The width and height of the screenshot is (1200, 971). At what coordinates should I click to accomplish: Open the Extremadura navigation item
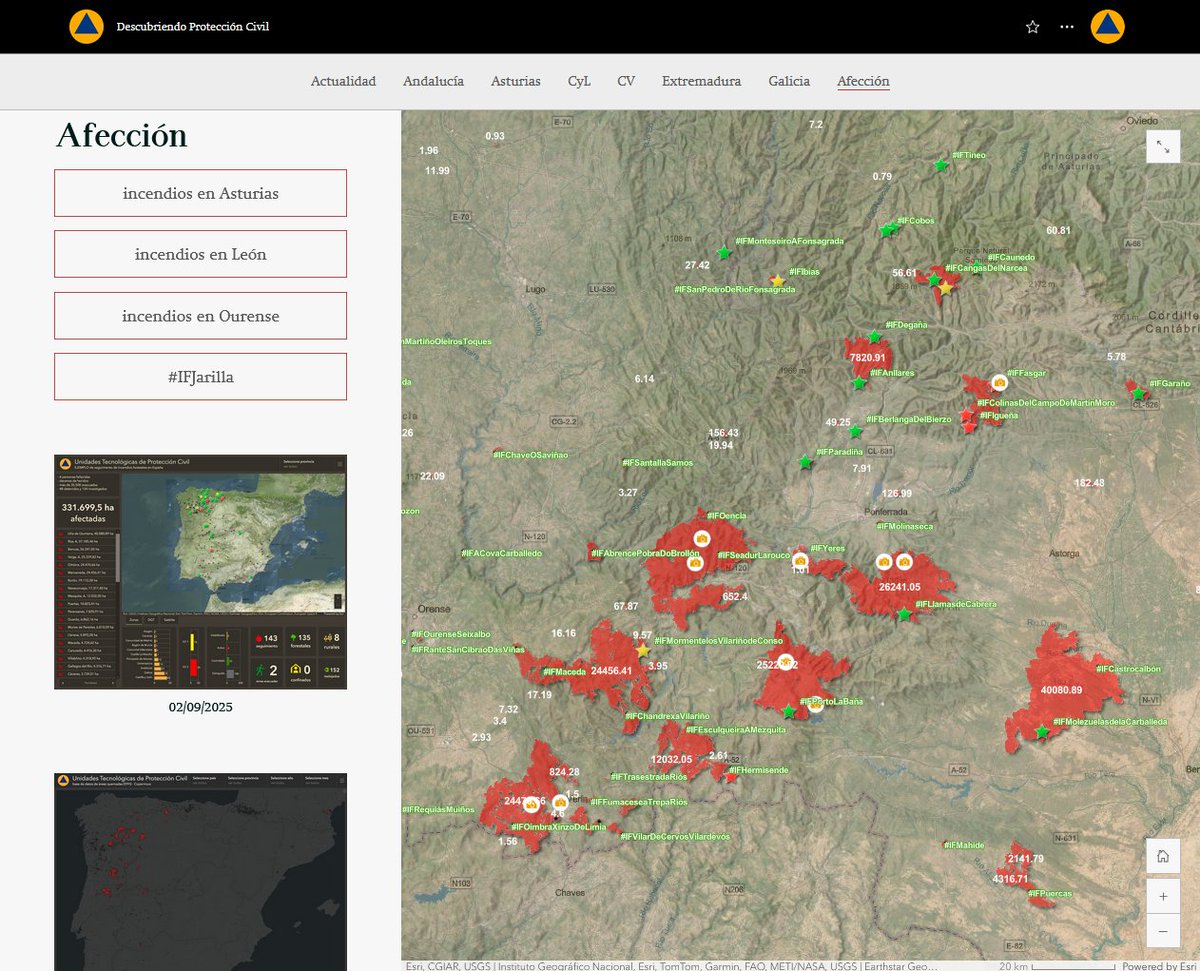tap(701, 81)
